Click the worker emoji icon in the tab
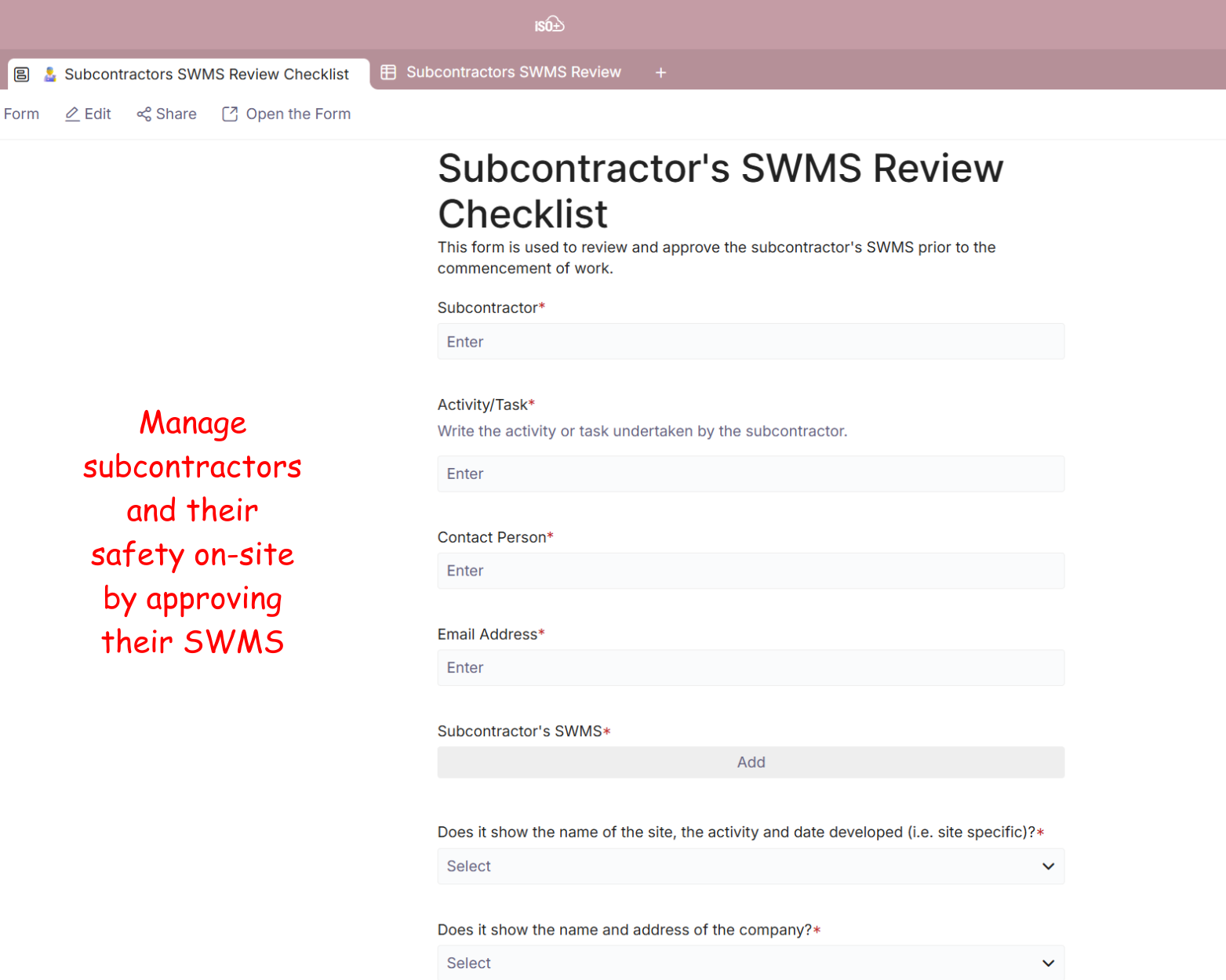 tap(50, 74)
